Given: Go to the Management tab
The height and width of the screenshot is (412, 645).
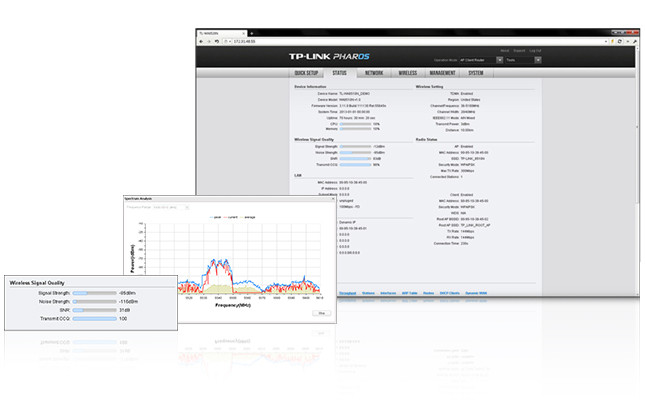Looking at the screenshot, I should [443, 73].
